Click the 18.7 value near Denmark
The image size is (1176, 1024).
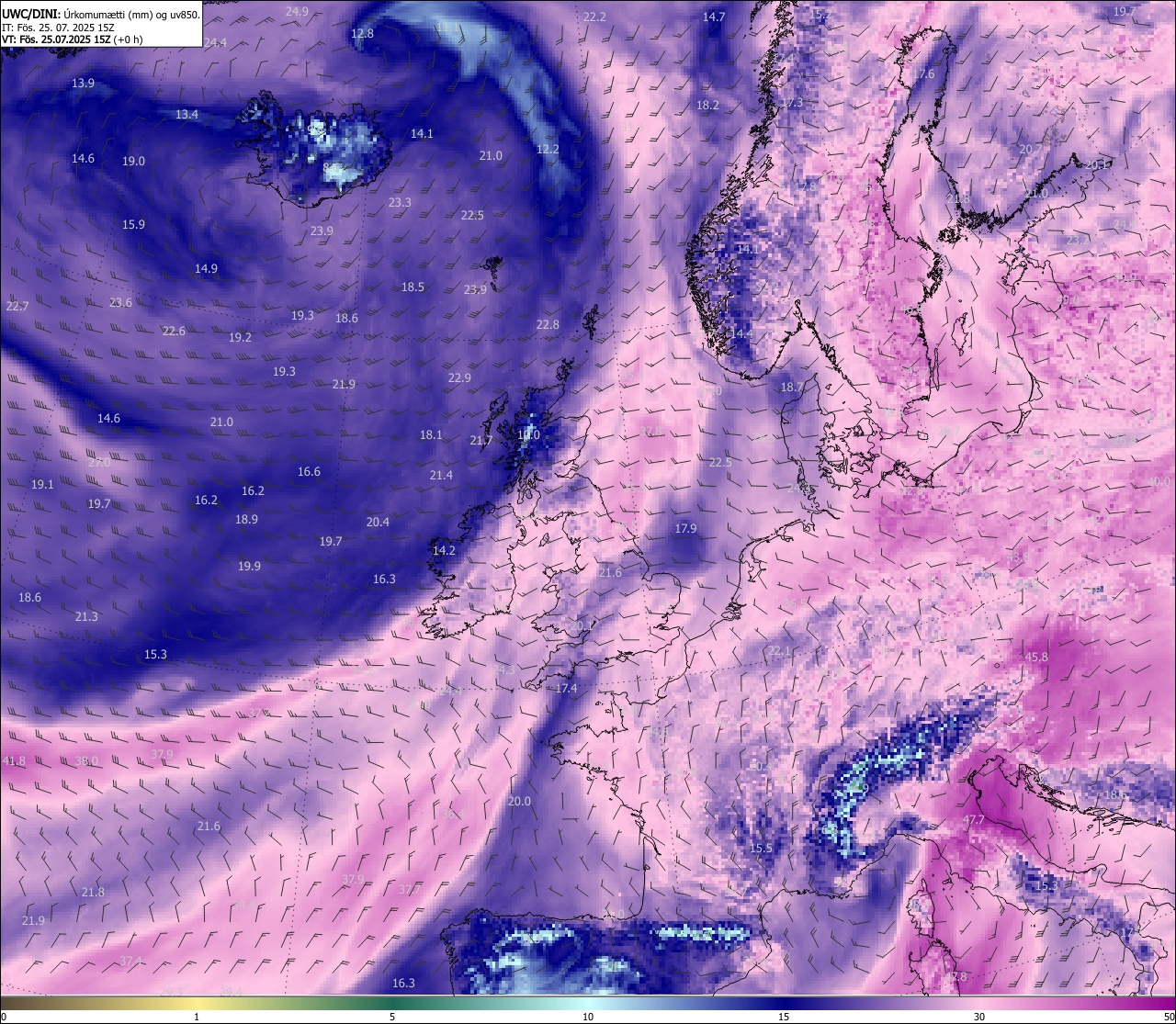click(x=792, y=388)
